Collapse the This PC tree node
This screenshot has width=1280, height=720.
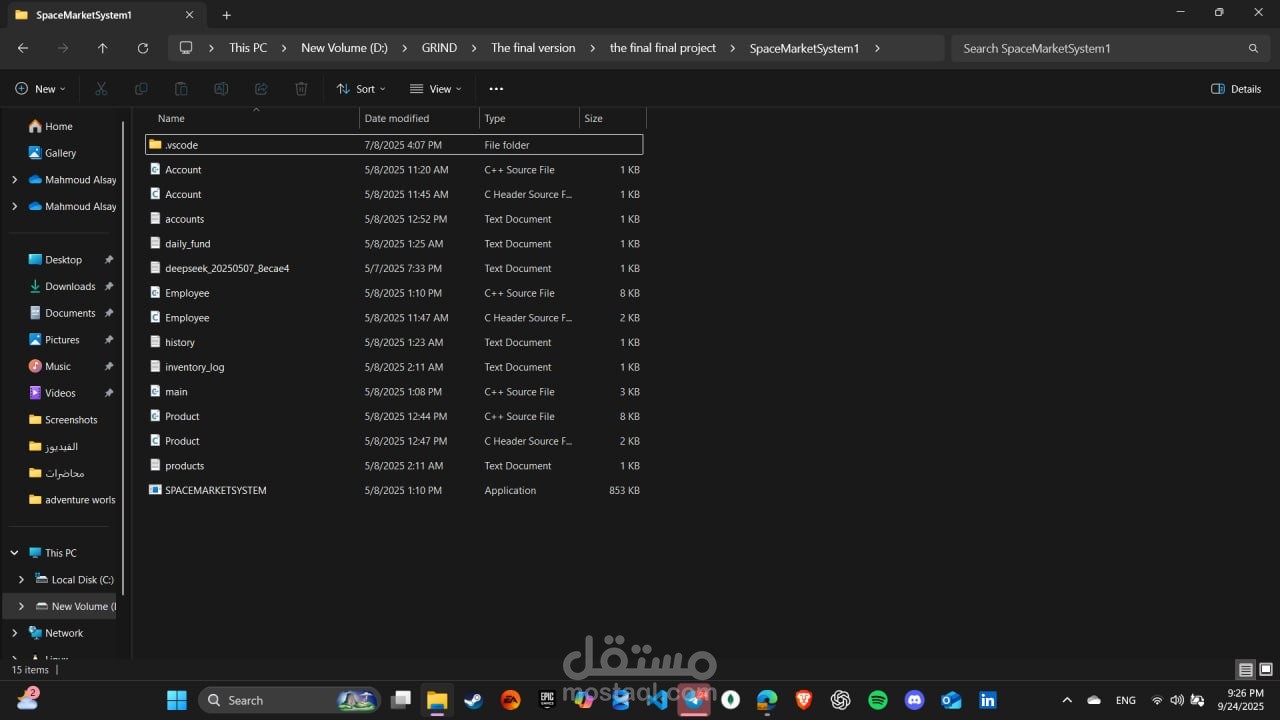pos(14,553)
